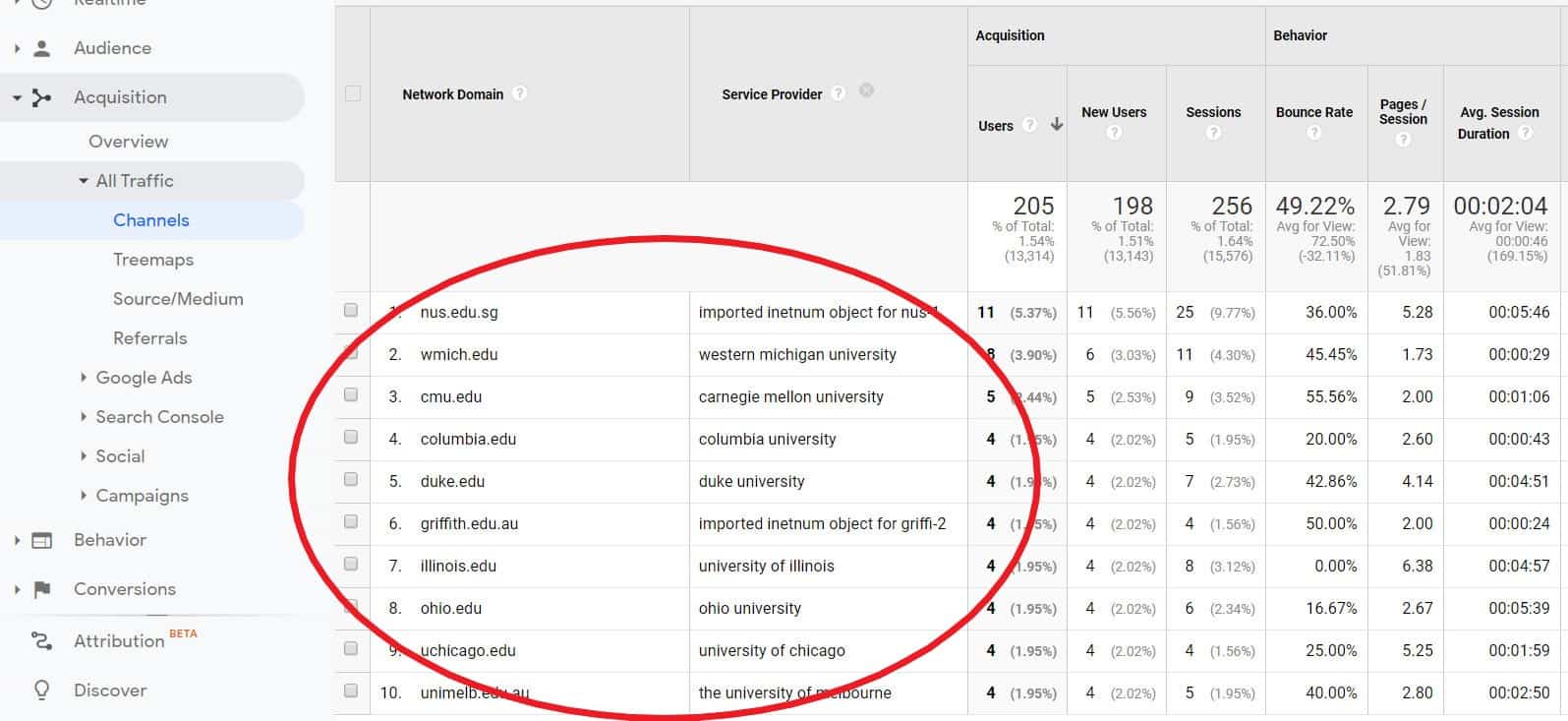Viewport: 1568px width, 721px height.
Task: Click the Behavior panel icon
Action: click(41, 540)
